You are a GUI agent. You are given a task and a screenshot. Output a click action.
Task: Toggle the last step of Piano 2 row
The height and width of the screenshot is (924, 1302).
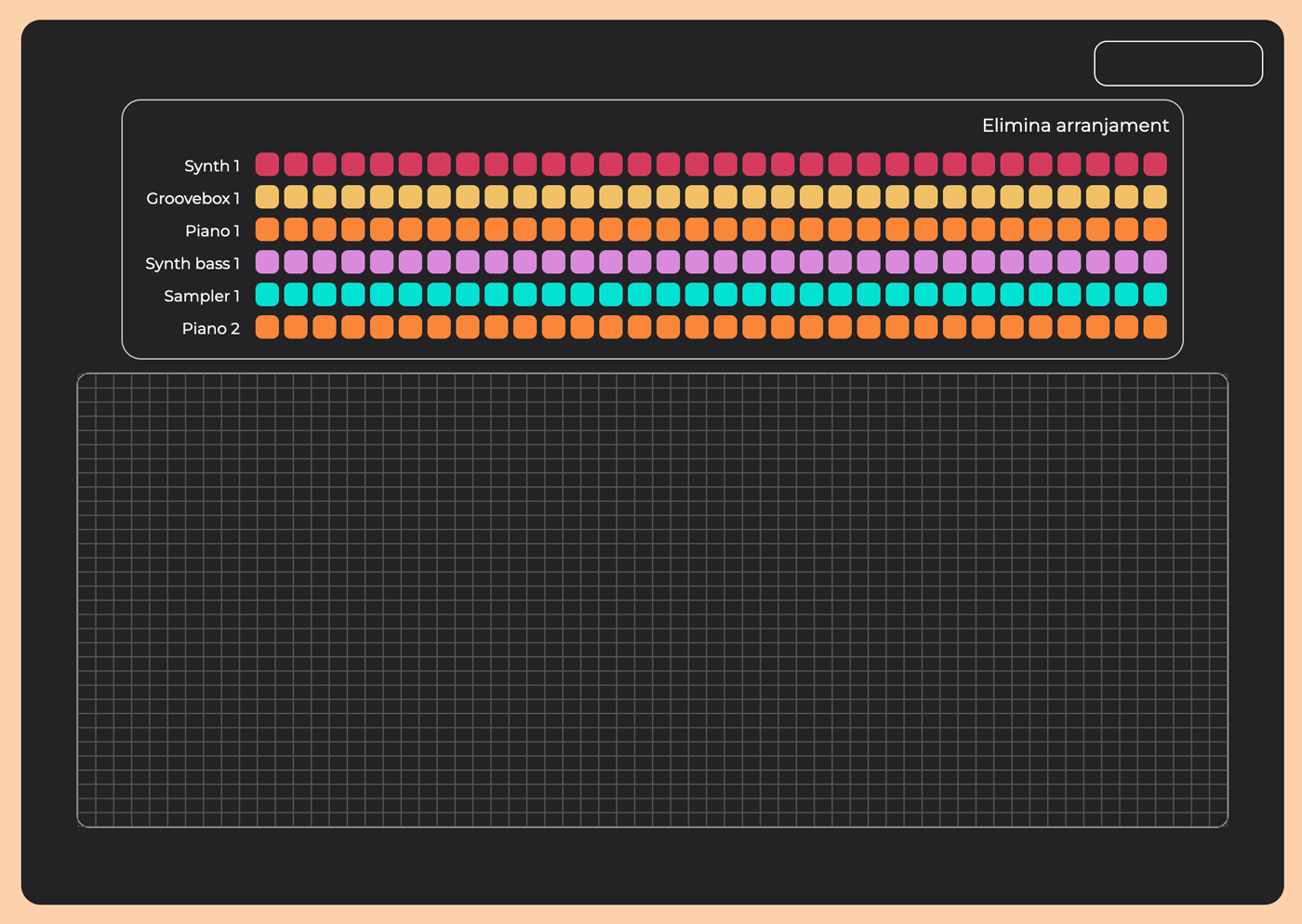pyautogui.click(x=1155, y=327)
